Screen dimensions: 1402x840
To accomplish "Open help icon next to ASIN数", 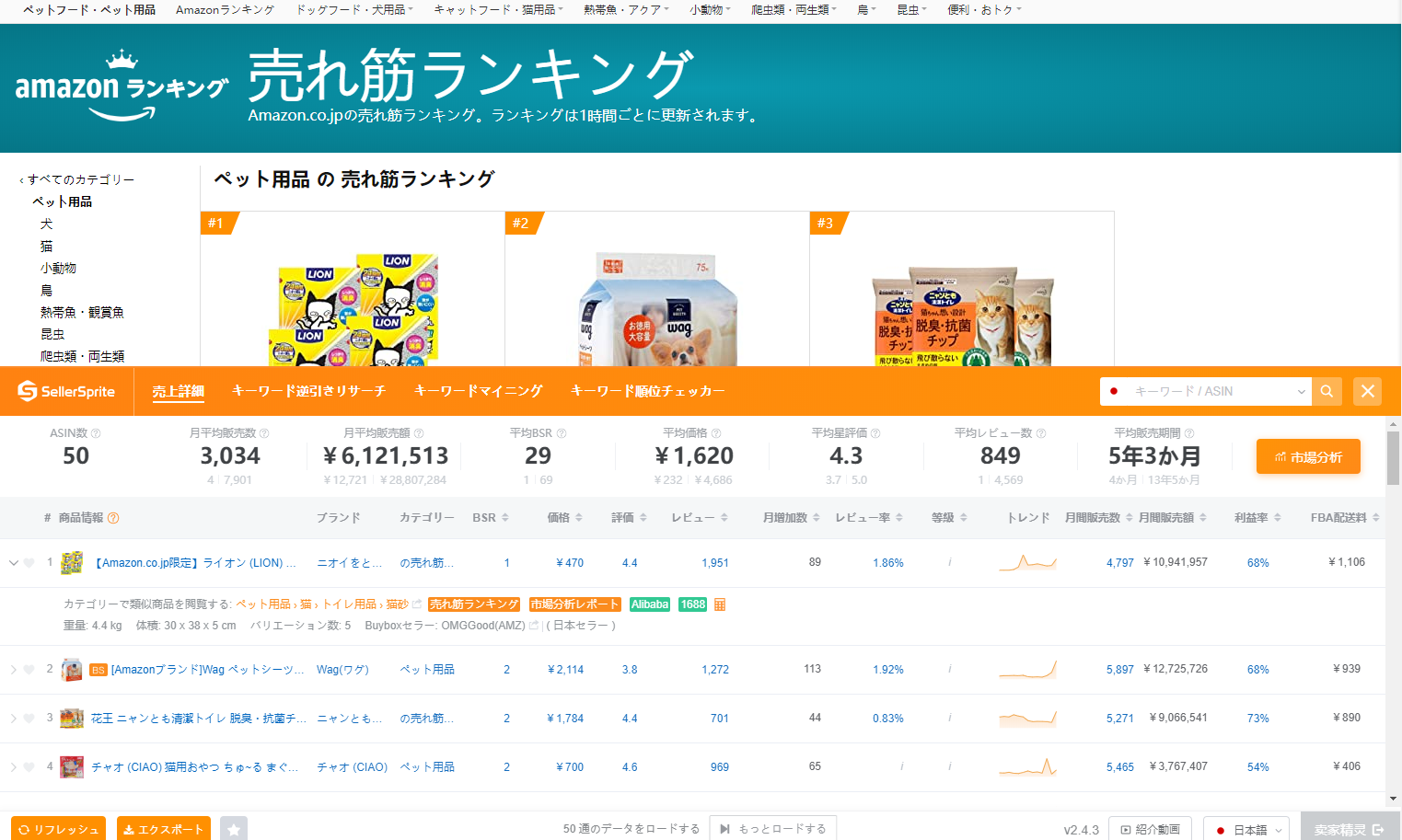I will [x=96, y=433].
